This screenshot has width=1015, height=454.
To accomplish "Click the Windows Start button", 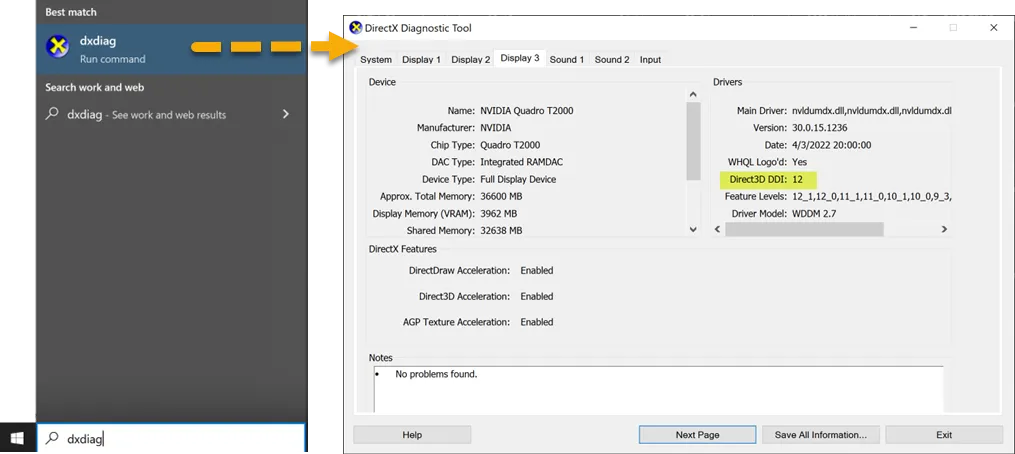I will click(x=17, y=439).
